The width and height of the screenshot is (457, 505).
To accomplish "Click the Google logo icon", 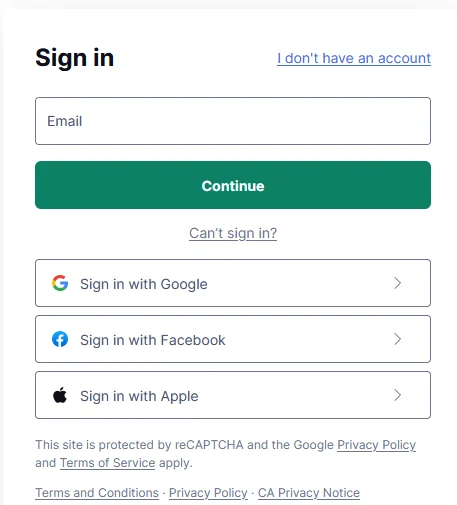I will [x=60, y=283].
